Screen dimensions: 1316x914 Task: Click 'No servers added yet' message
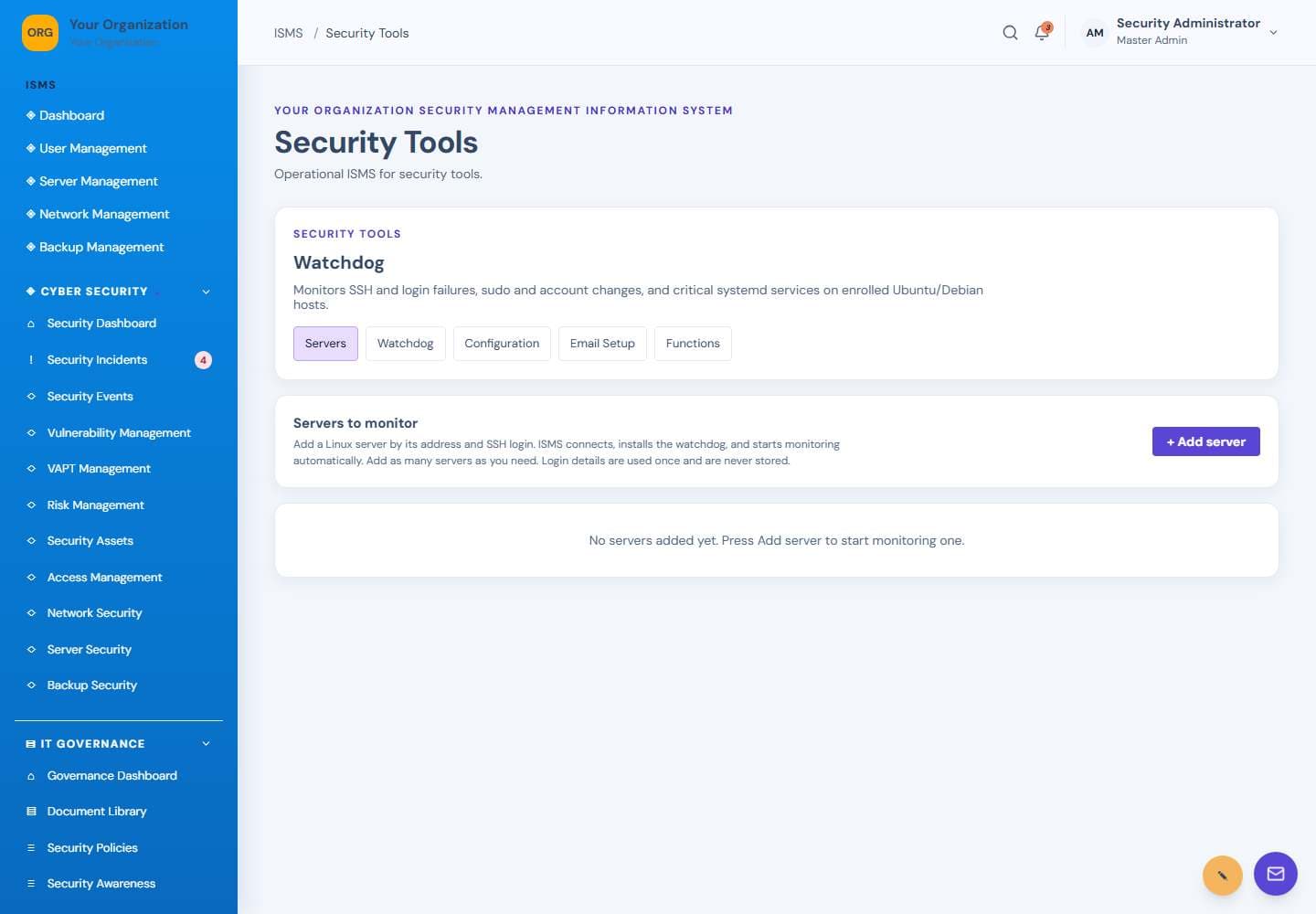pos(777,541)
